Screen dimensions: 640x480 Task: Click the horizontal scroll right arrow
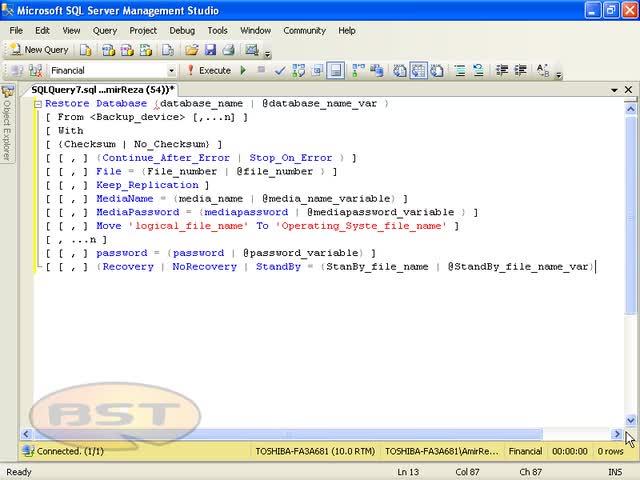point(617,434)
